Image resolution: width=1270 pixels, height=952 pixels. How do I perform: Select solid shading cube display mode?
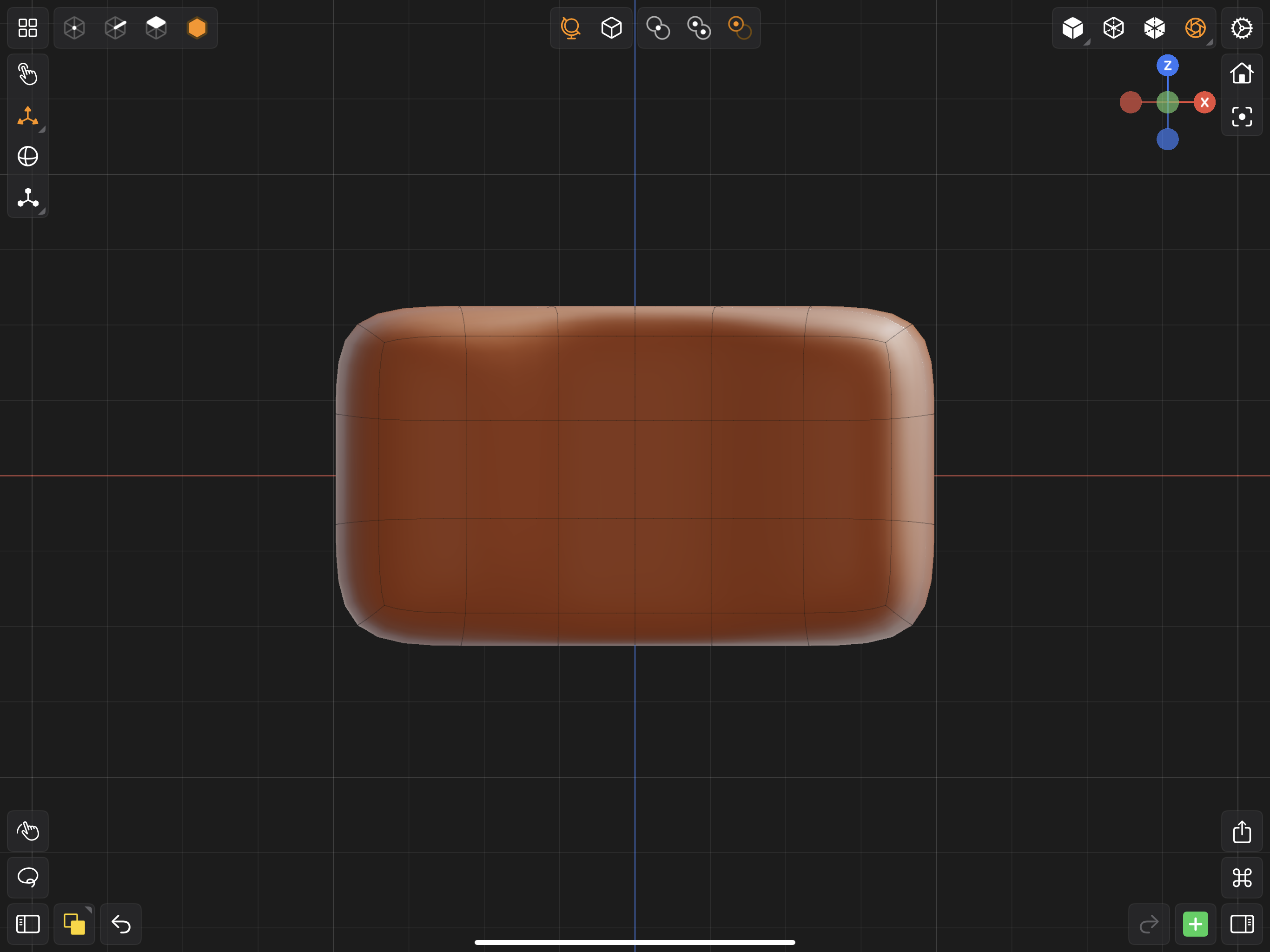click(x=1072, y=27)
